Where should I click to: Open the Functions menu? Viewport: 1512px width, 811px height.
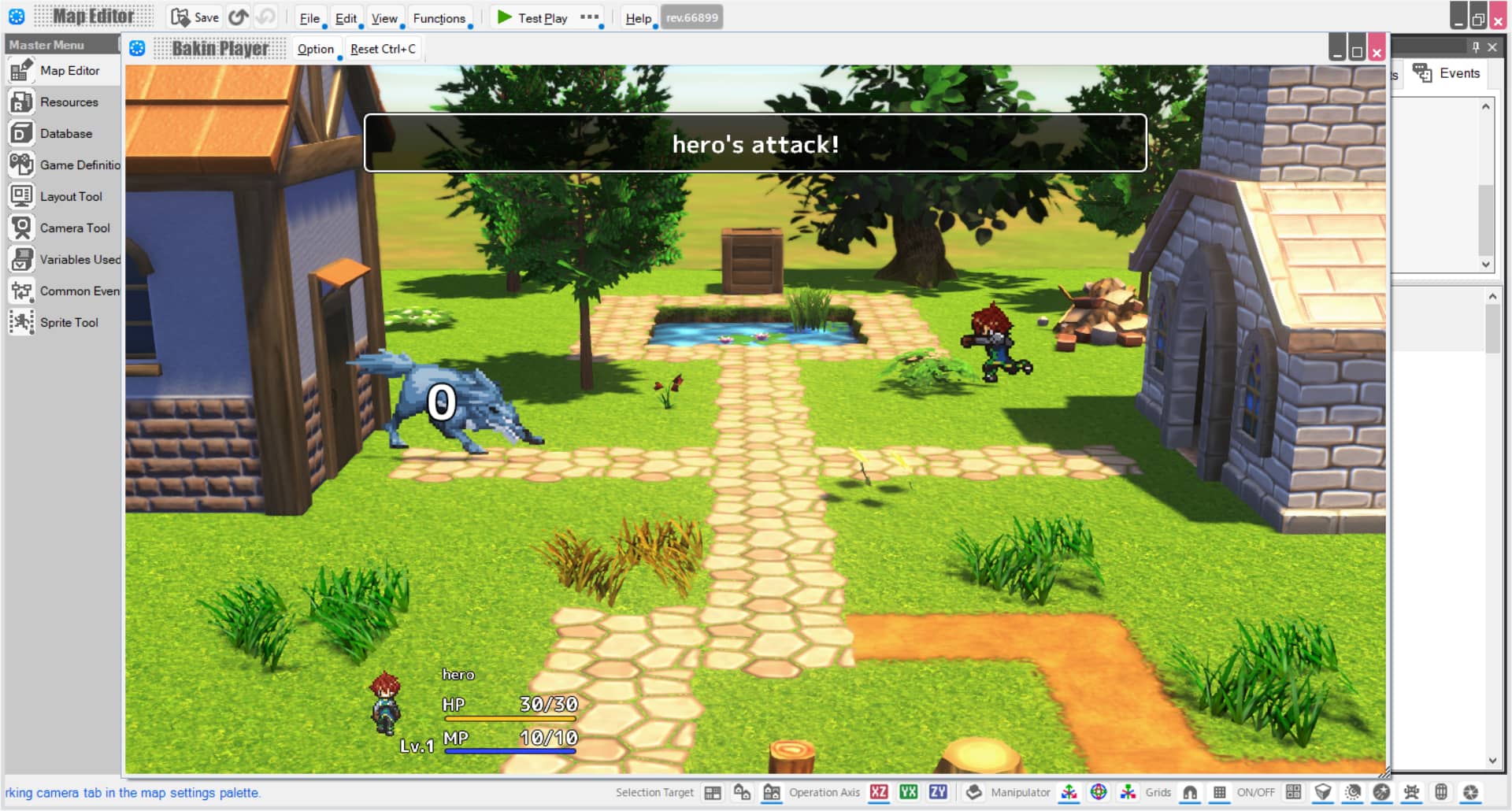439,18
